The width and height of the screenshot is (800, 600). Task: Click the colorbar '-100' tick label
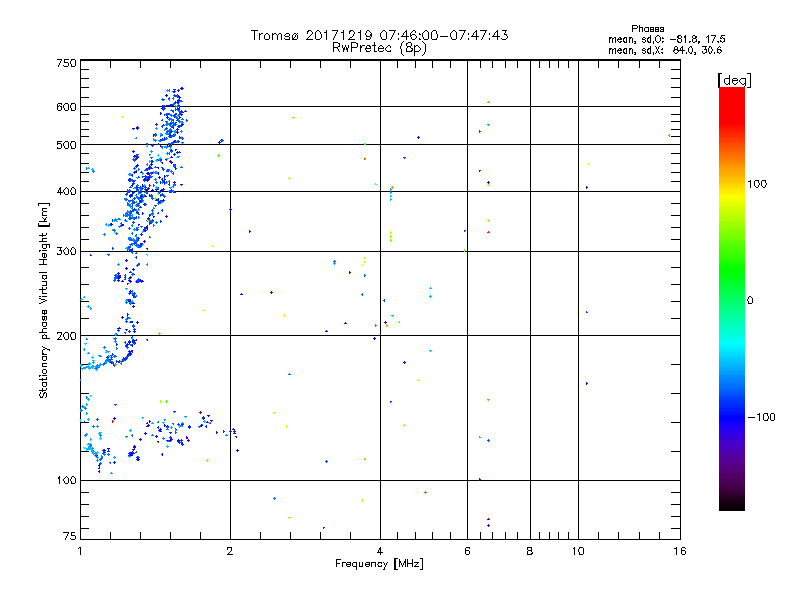[761, 417]
